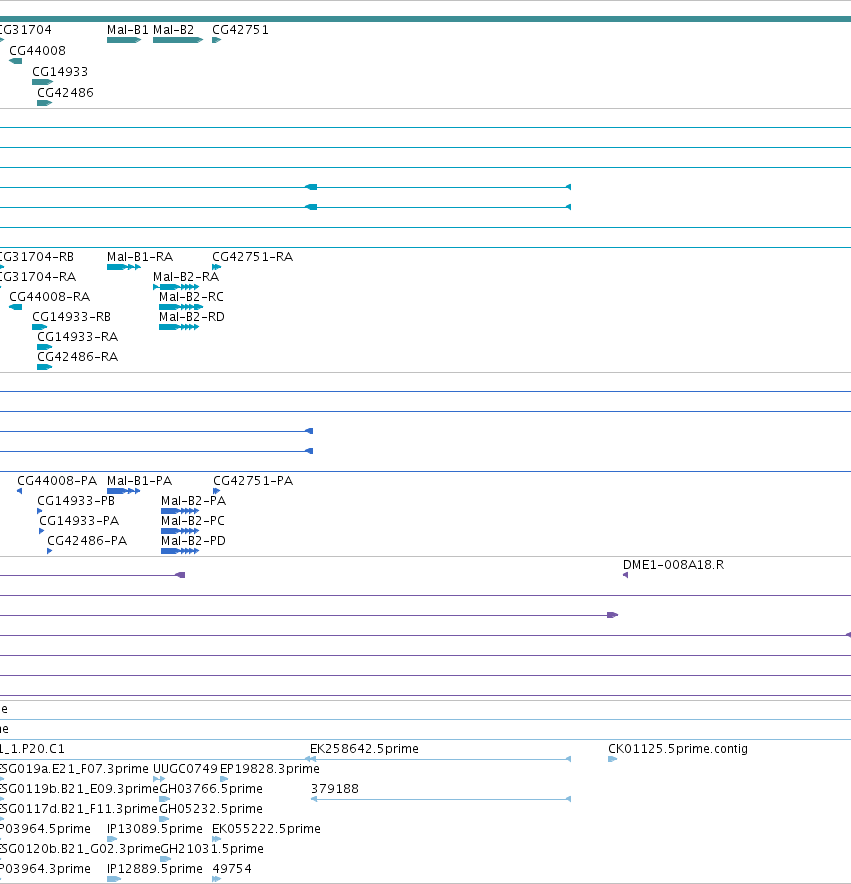Click the DME1-008A18.R feature label
This screenshot has width=851, height=884.
[x=673, y=565]
